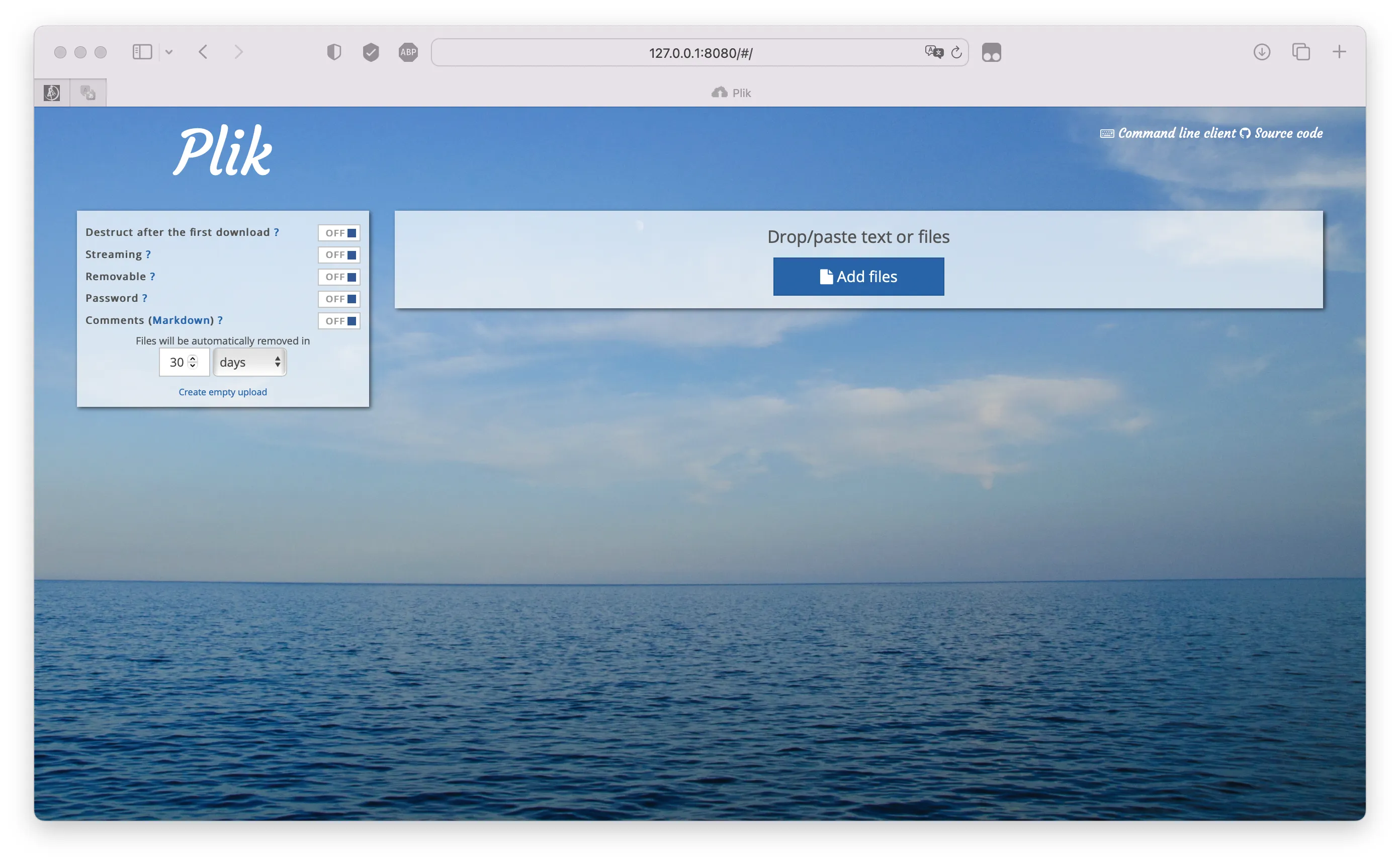Show help question mark for Removable

pos(152,276)
